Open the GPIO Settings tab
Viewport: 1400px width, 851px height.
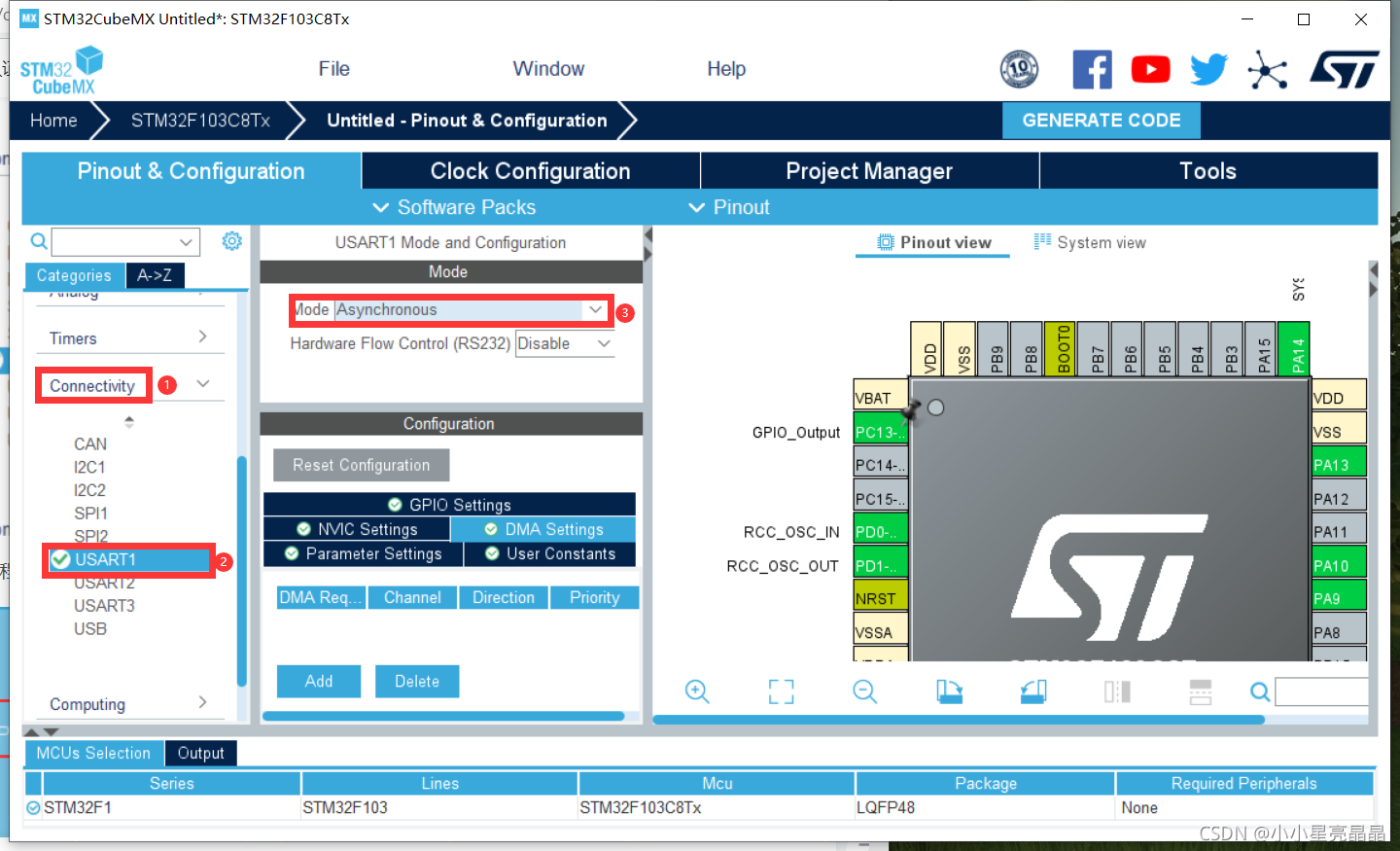pos(449,505)
